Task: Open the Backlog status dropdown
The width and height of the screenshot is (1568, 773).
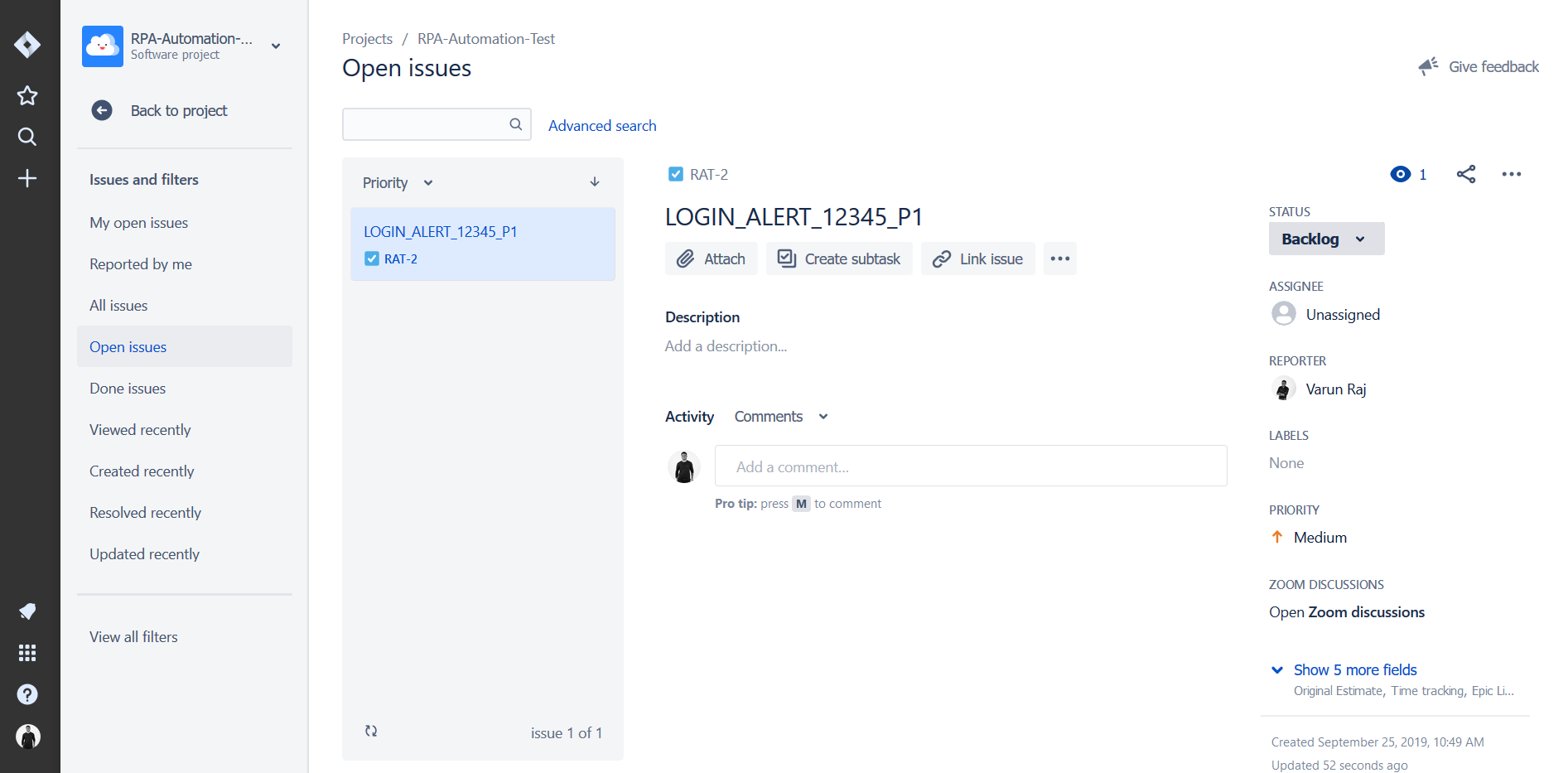Action: (1325, 239)
